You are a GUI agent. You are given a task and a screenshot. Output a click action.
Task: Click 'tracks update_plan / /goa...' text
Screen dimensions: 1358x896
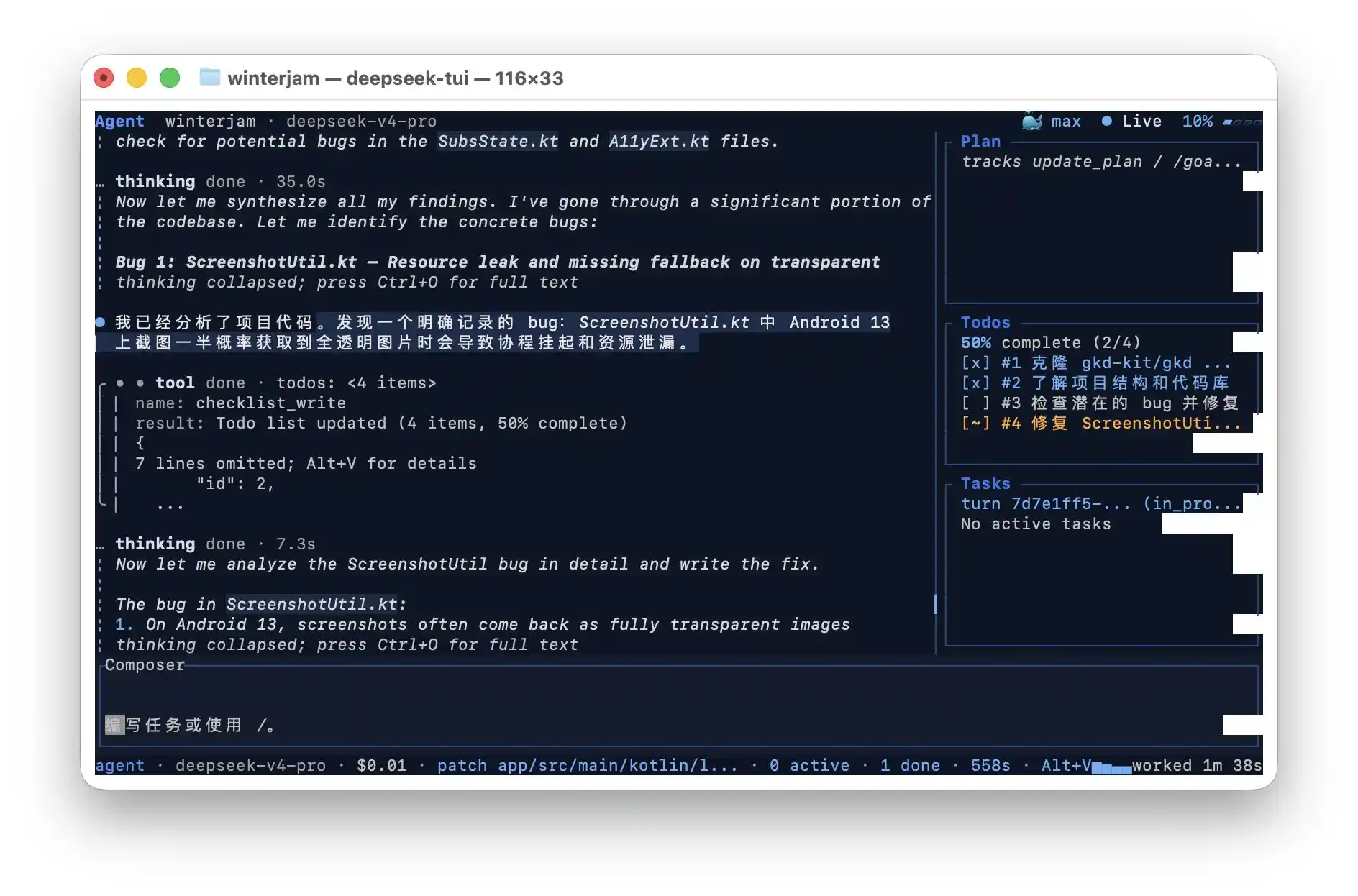pyautogui.click(x=1101, y=161)
